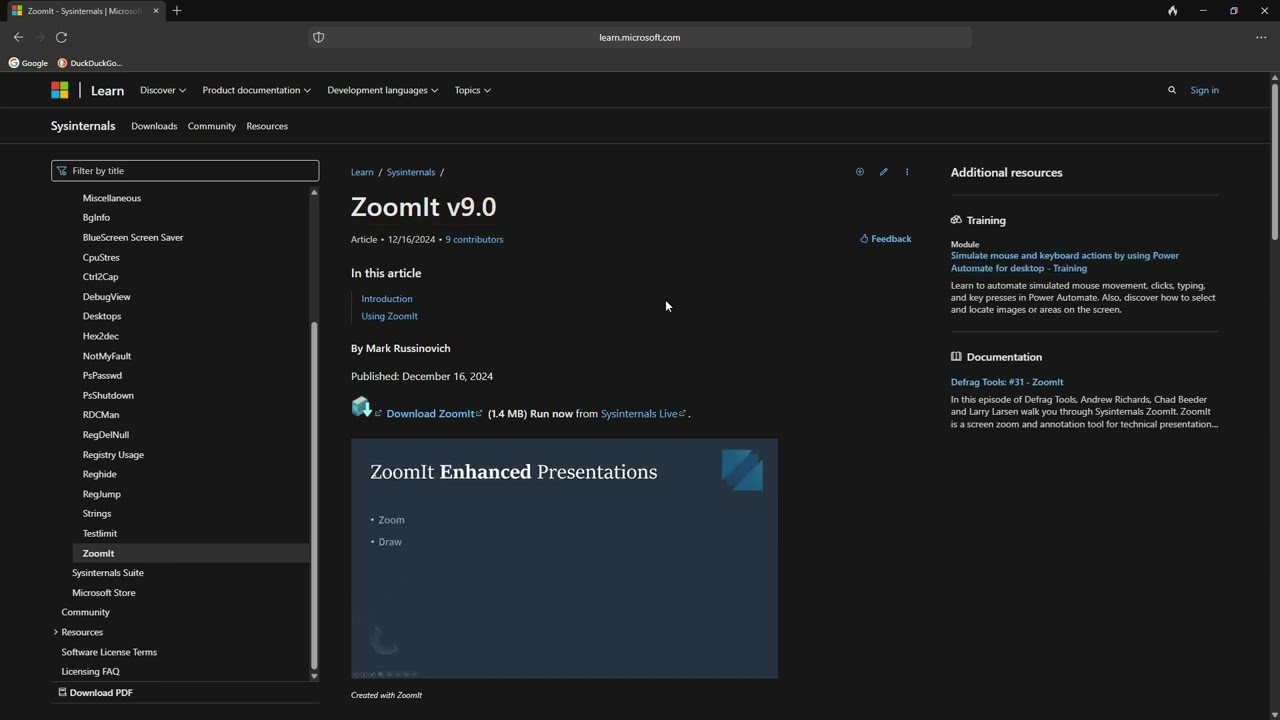
Task: Click the Documentation book icon
Action: point(956,357)
